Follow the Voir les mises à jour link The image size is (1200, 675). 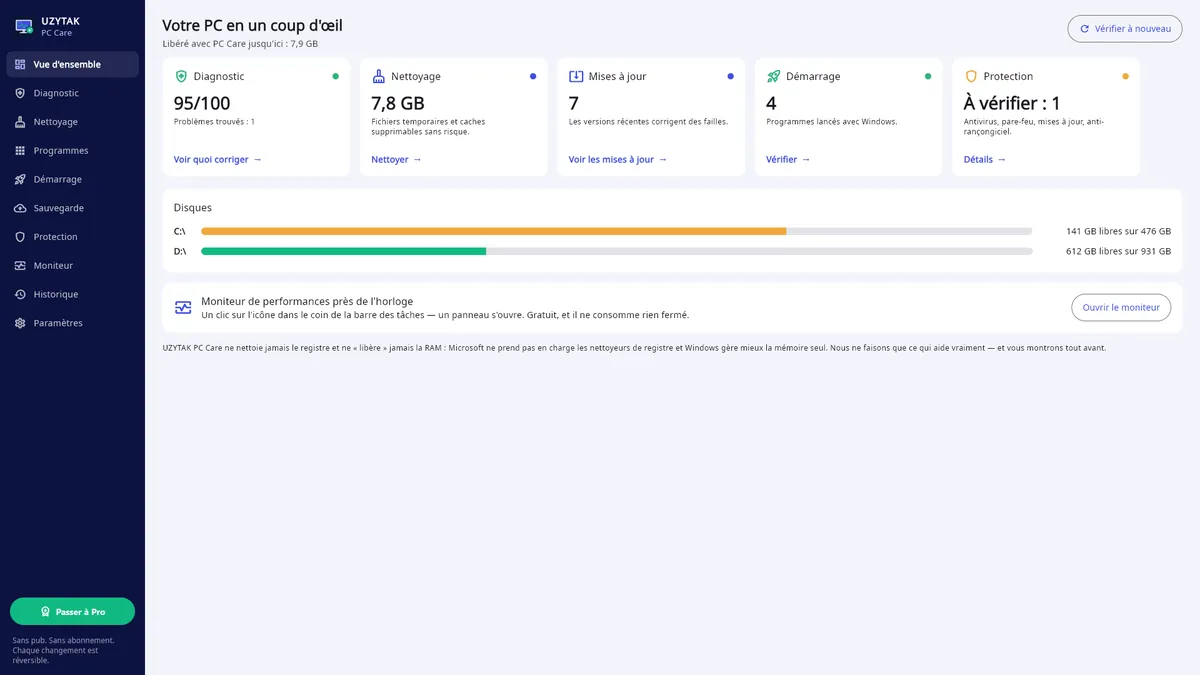618,159
